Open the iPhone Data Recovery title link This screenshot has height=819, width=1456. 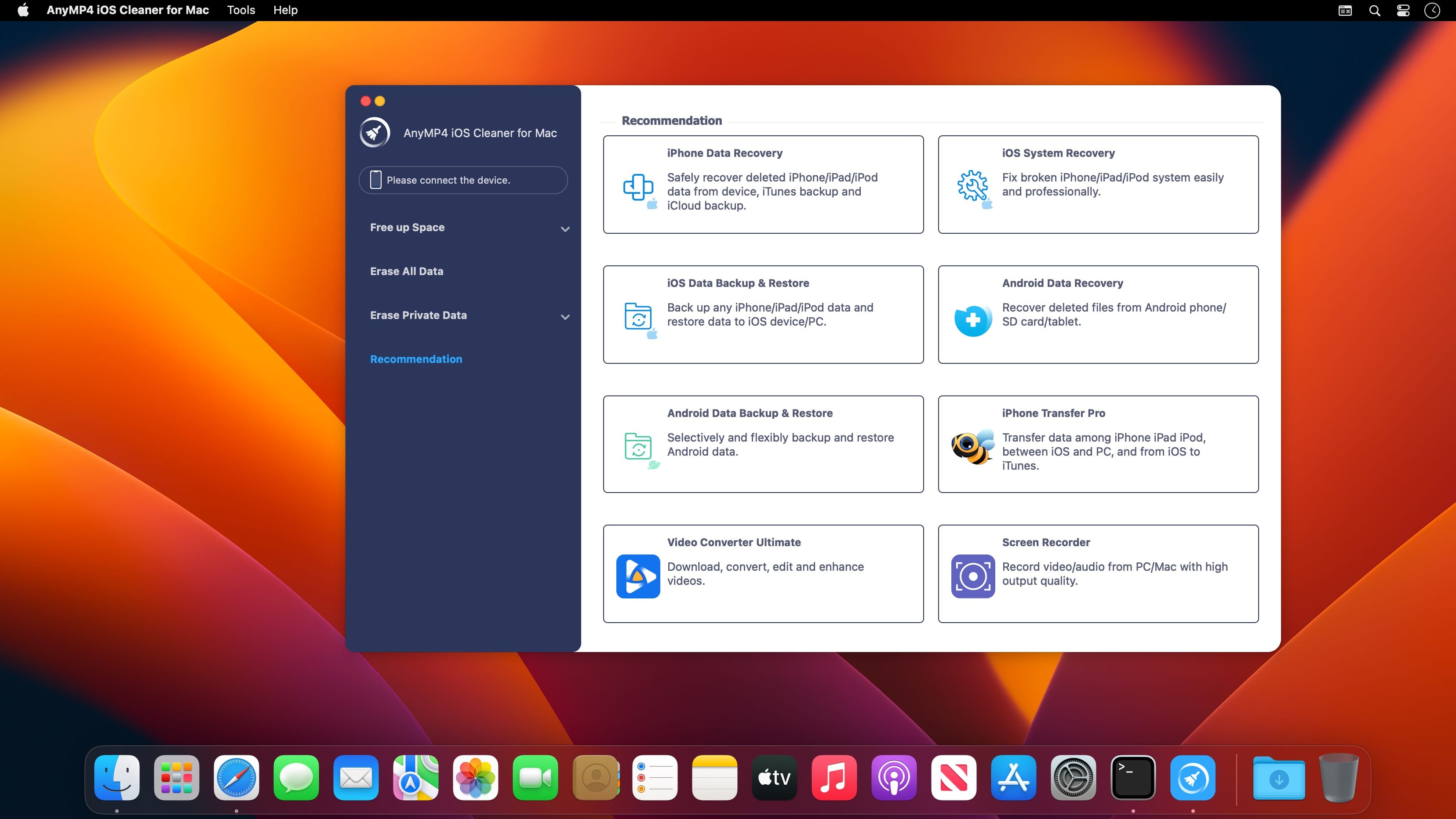point(724,153)
